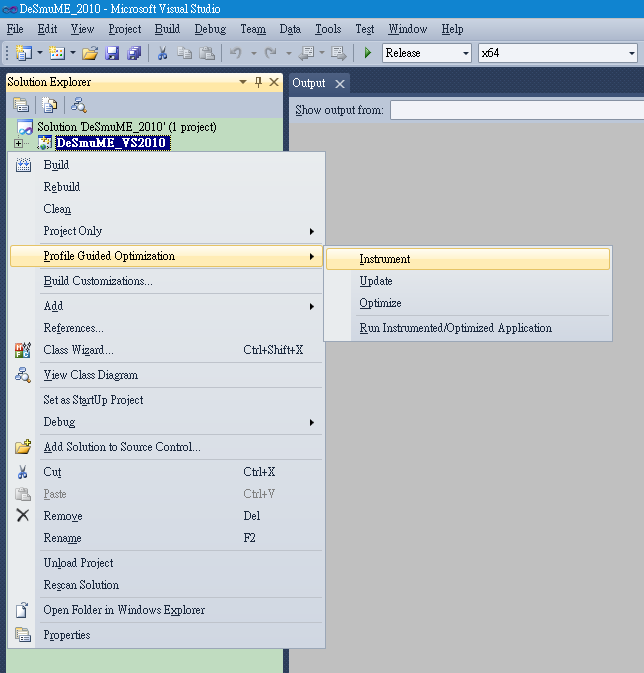Select Instrument in the PGO submenu
Screen dimensions: 644x673
tap(468, 259)
